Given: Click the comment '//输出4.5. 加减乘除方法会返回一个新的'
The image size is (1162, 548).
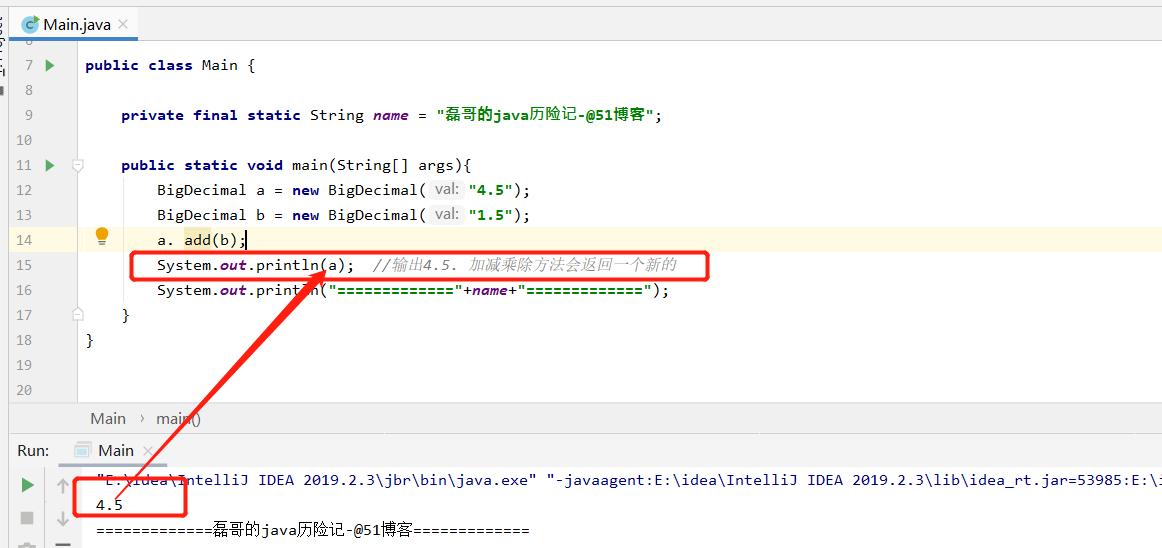Looking at the screenshot, I should point(525,265).
